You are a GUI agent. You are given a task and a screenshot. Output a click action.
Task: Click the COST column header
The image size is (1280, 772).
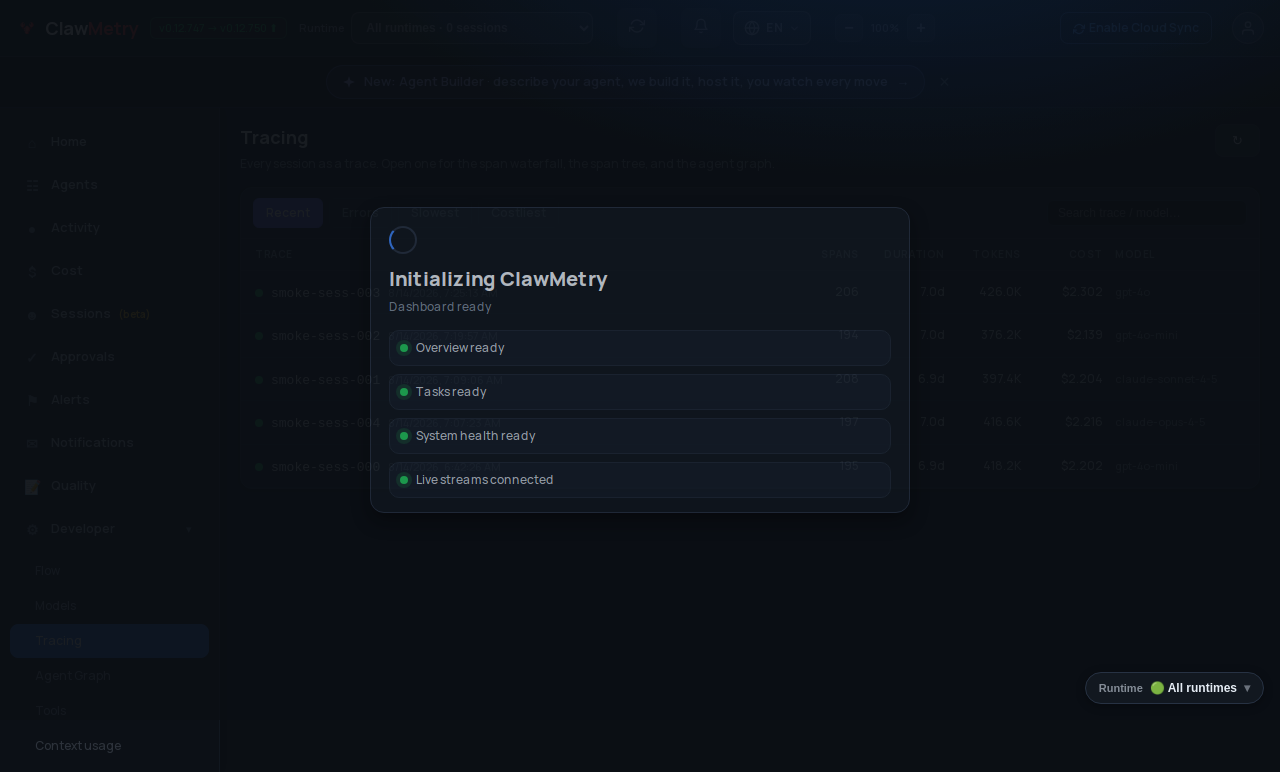coord(1086,255)
